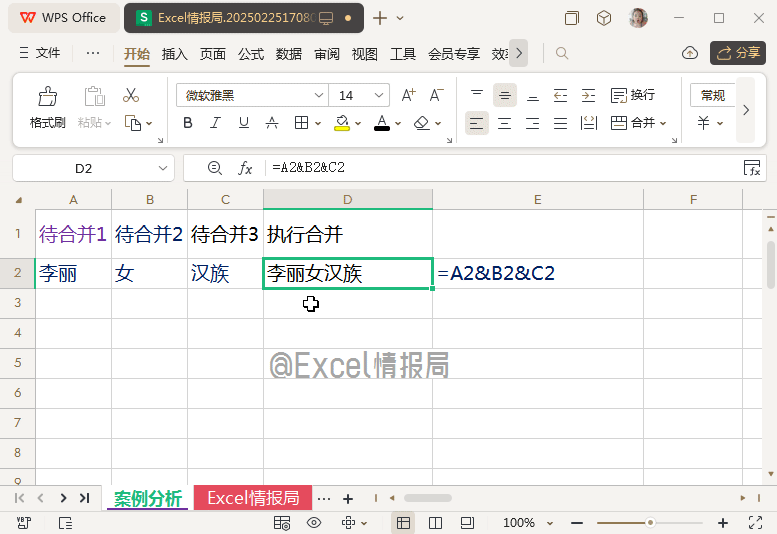This screenshot has height=534, width=777.
Task: Click the strikethrough text icon
Action: click(x=272, y=123)
